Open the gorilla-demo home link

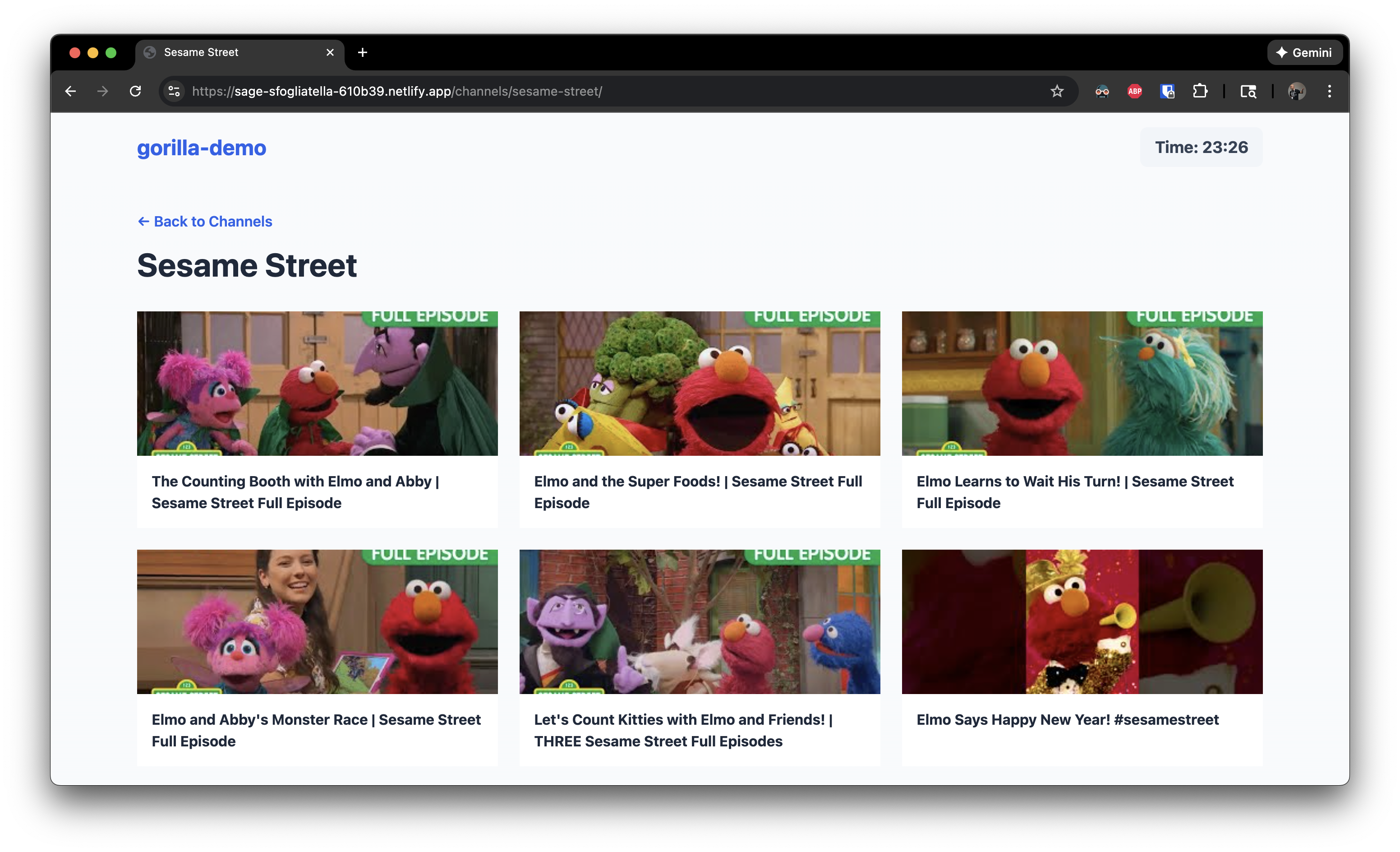[x=201, y=148]
